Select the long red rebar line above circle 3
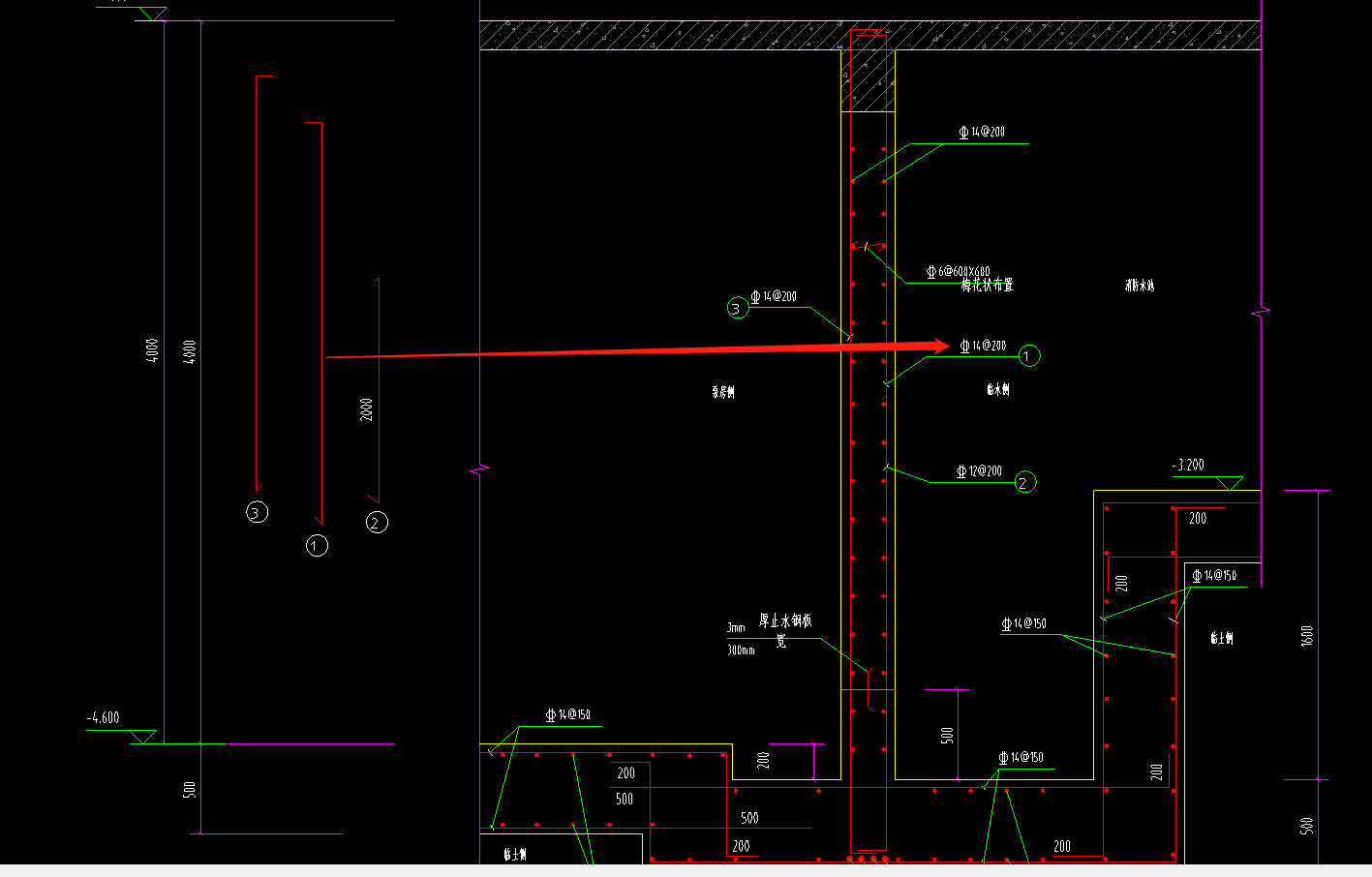This screenshot has width=1372, height=877. point(257,283)
